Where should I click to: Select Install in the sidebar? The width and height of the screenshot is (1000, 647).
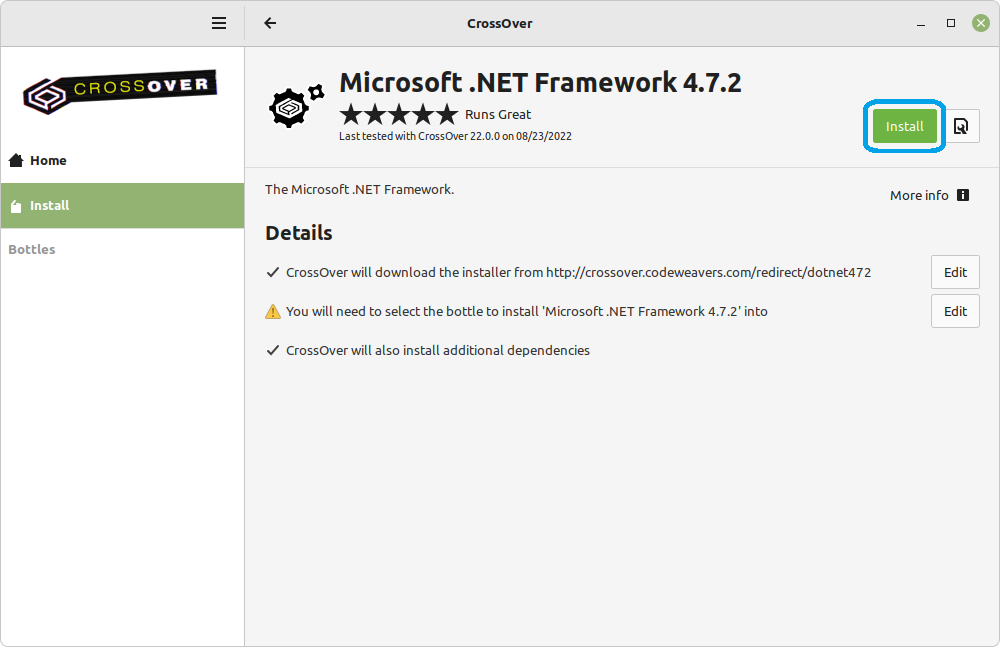pos(122,205)
